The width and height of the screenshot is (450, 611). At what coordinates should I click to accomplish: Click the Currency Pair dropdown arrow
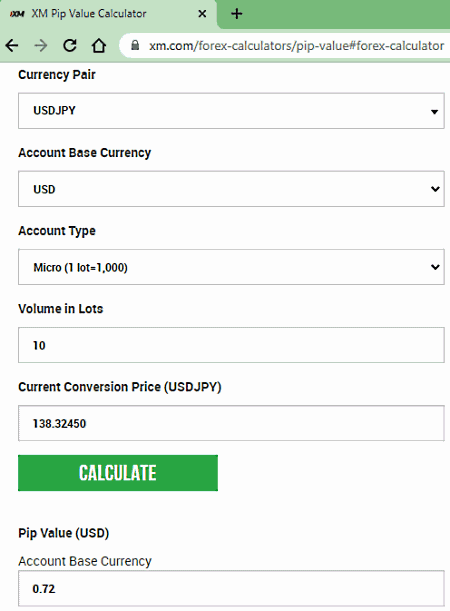[434, 112]
